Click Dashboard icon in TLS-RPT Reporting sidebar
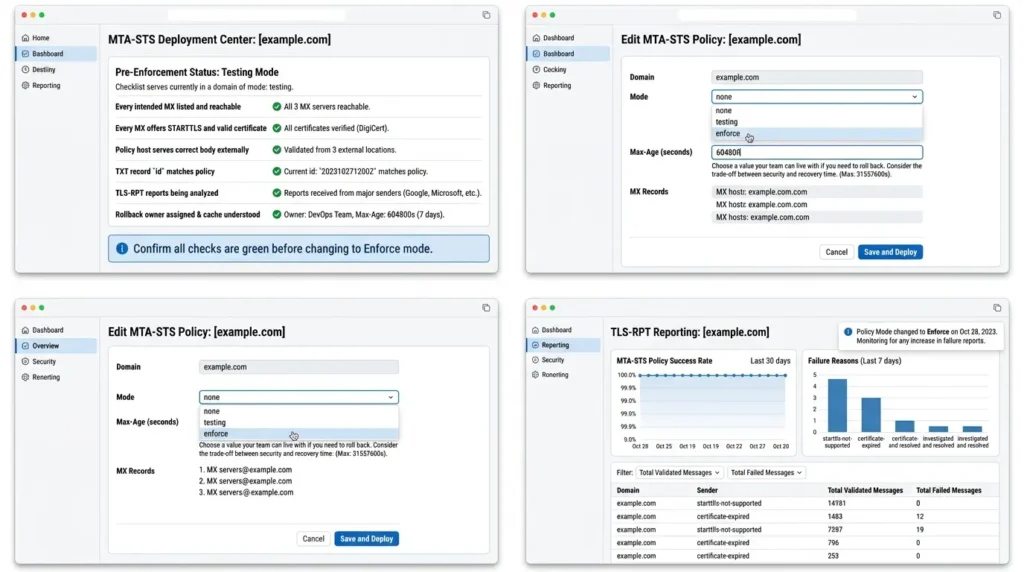 click(x=536, y=330)
